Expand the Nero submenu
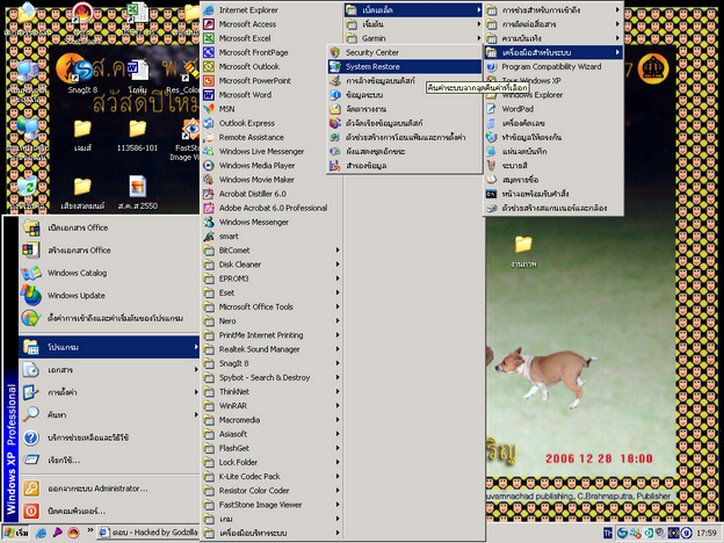 pos(271,321)
